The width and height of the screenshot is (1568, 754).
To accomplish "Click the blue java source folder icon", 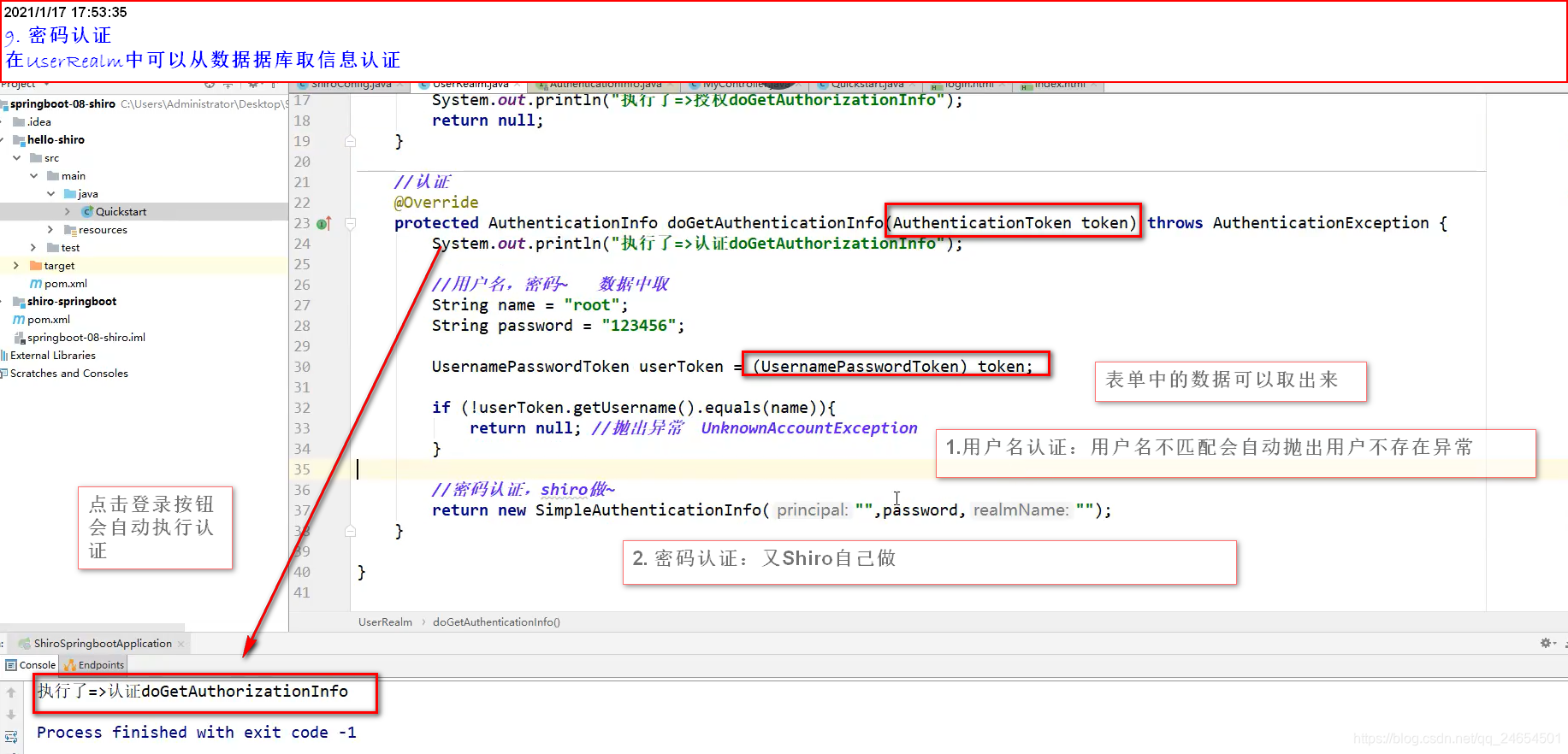I will tap(70, 193).
